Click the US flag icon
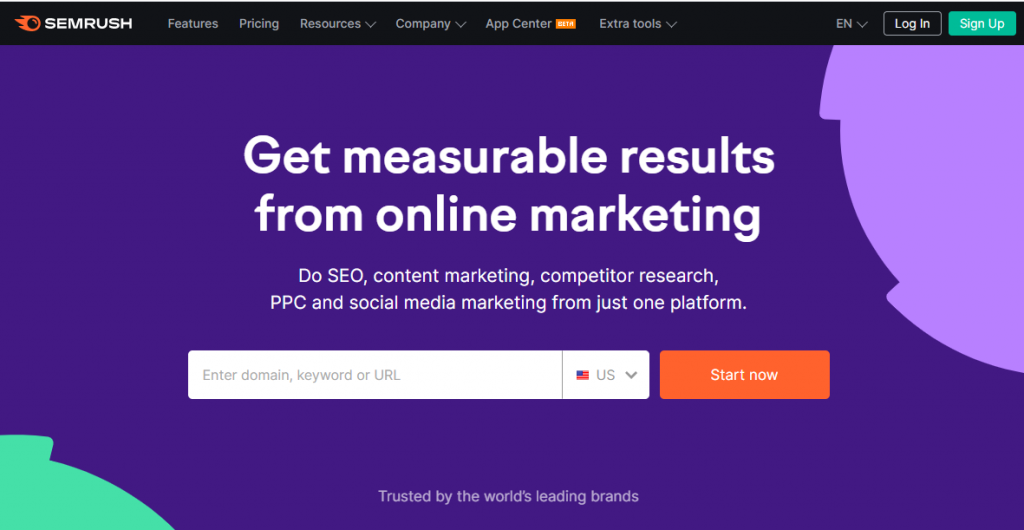Image resolution: width=1024 pixels, height=530 pixels. (583, 375)
